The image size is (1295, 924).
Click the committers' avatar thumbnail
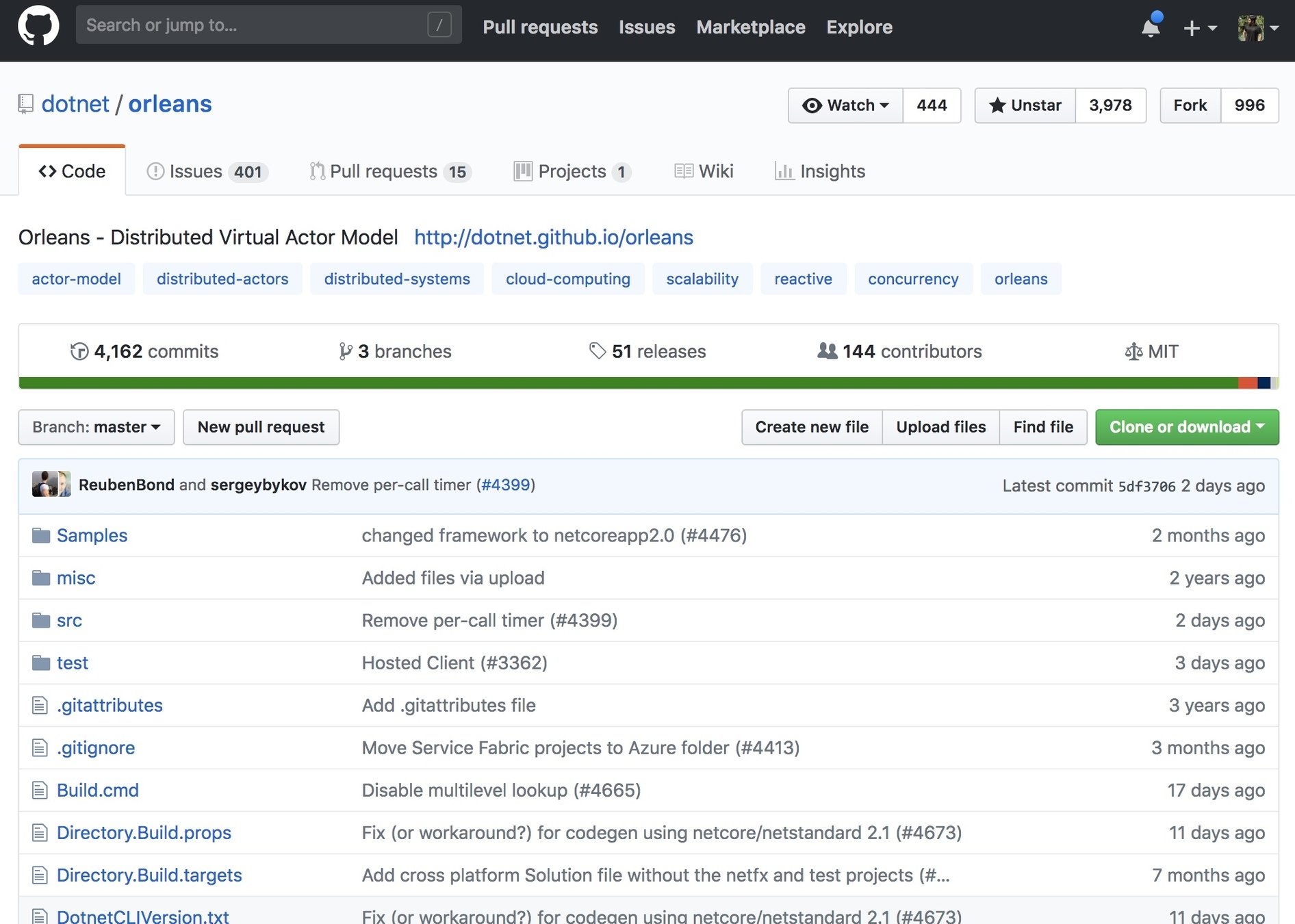pos(51,485)
